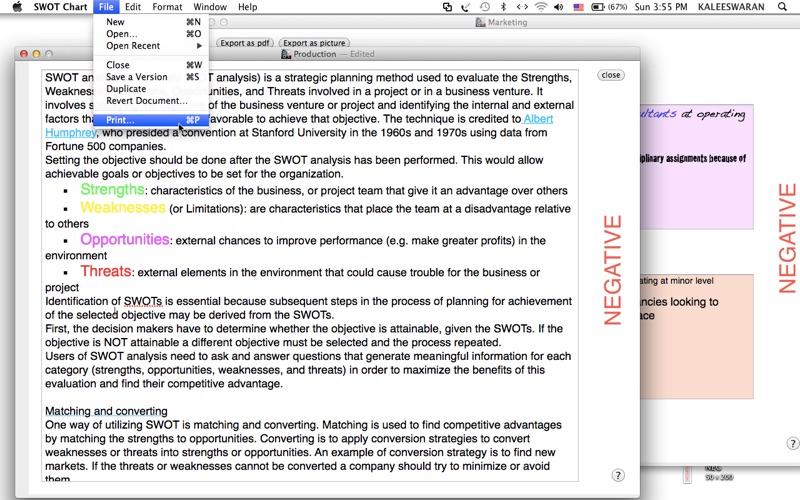The width and height of the screenshot is (800, 500).
Task: Click the word NOT in objective sentence
Action: 116,342
